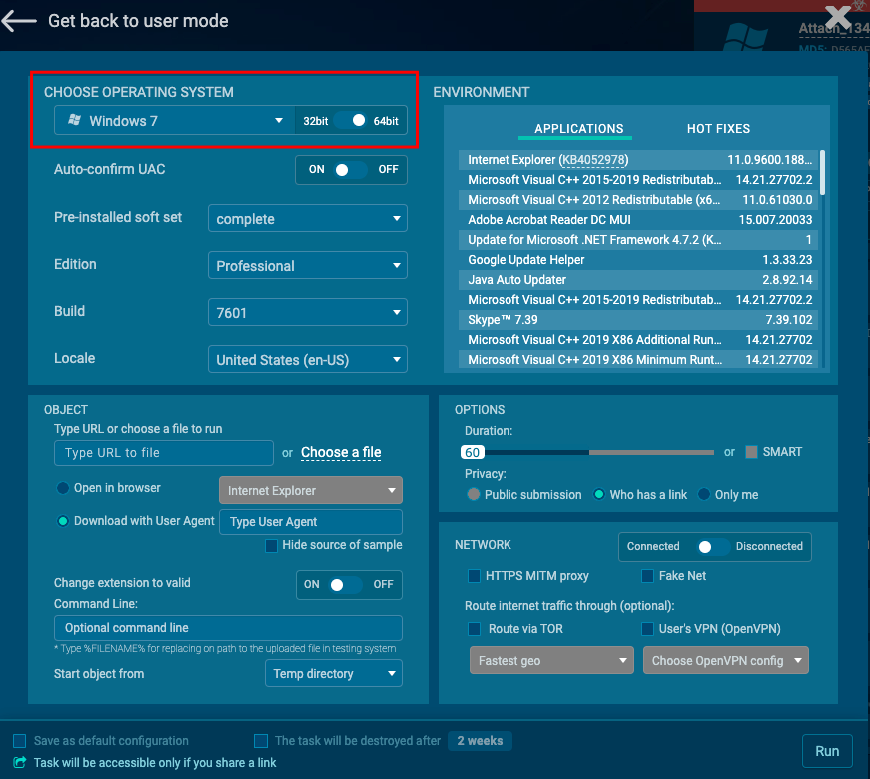This screenshot has height=779, width=870.
Task: Click the Choose a file link
Action: point(341,452)
